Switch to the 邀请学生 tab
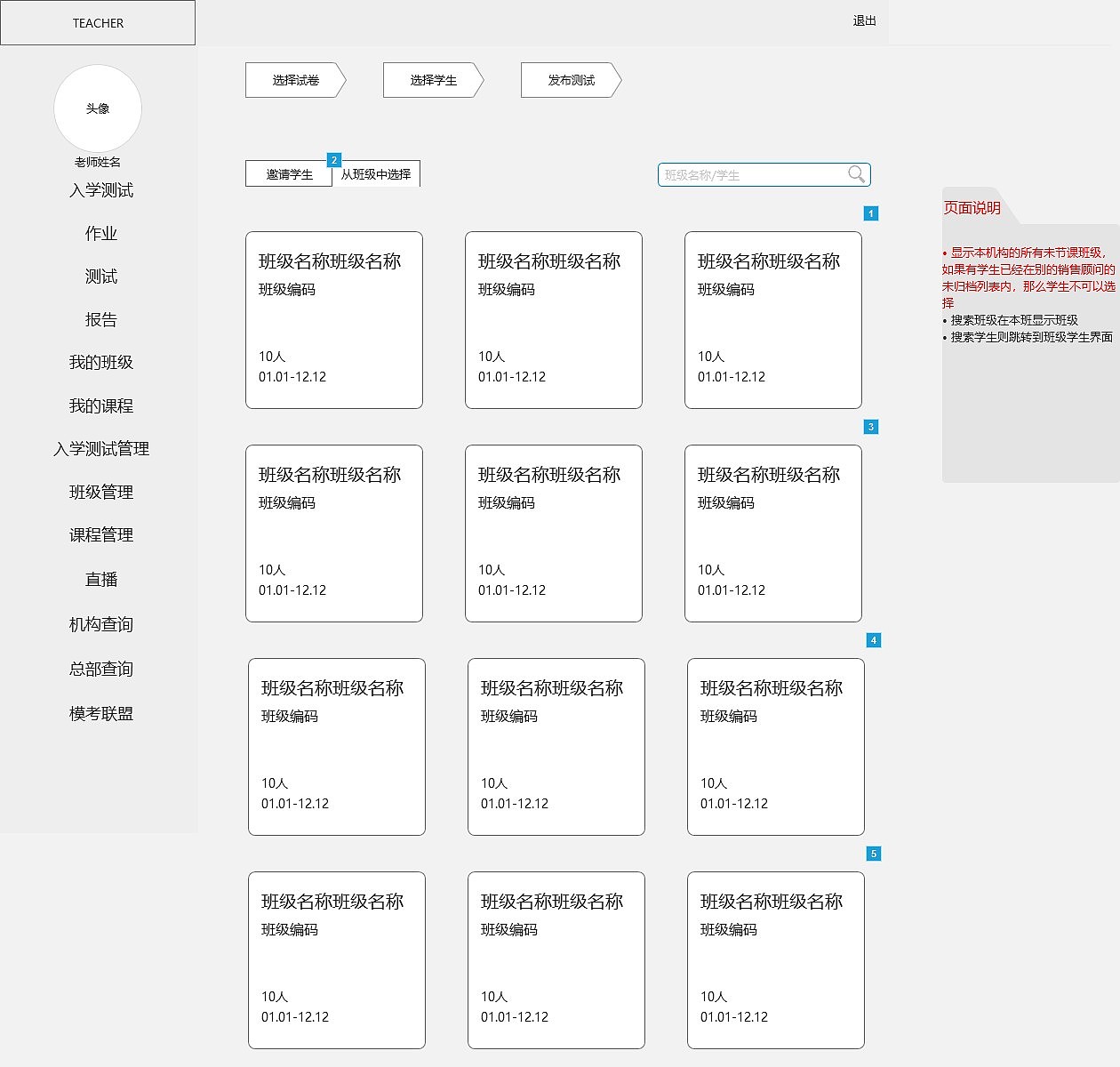1120x1067 pixels. tap(286, 174)
